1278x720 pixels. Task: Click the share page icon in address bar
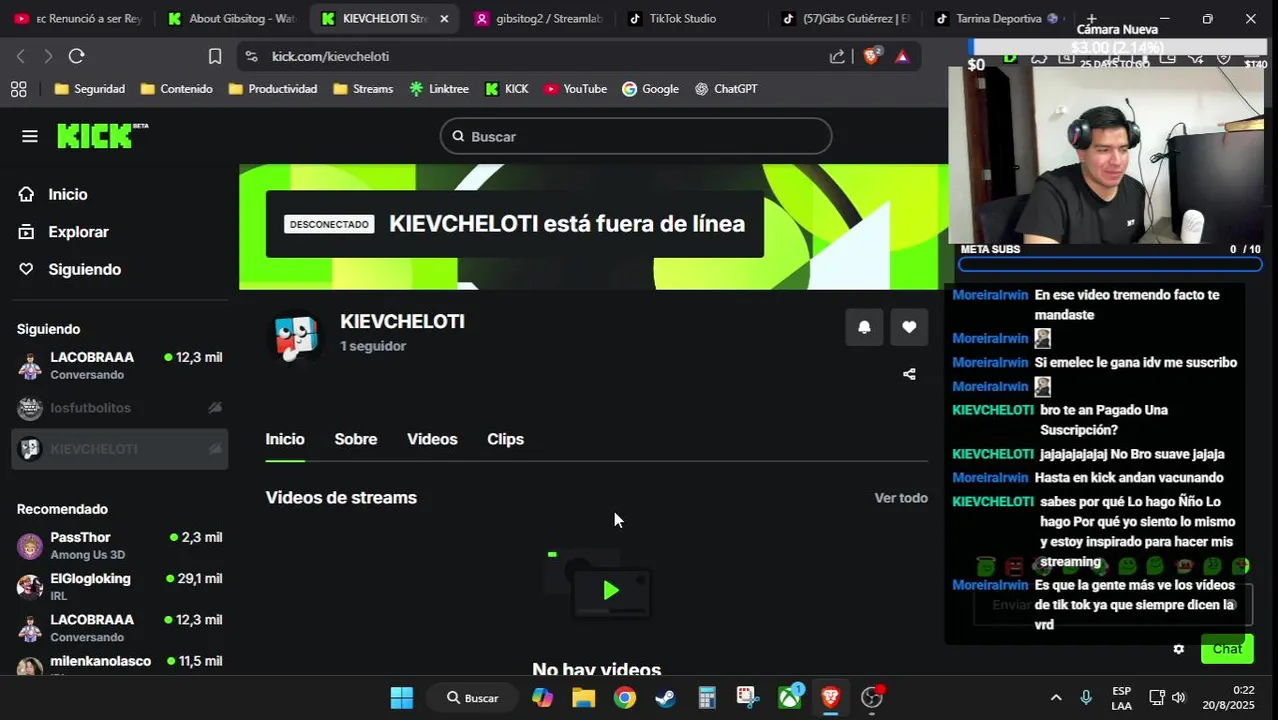tap(837, 56)
